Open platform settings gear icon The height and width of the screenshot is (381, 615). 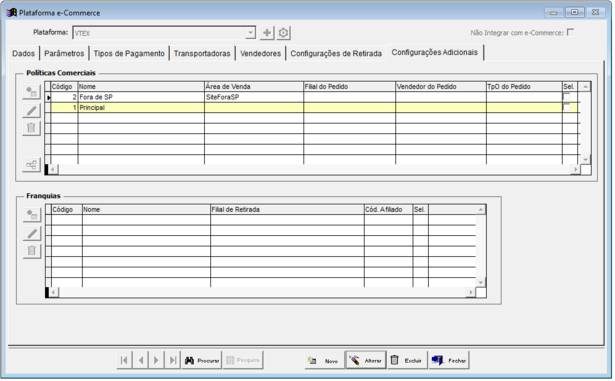click(283, 33)
